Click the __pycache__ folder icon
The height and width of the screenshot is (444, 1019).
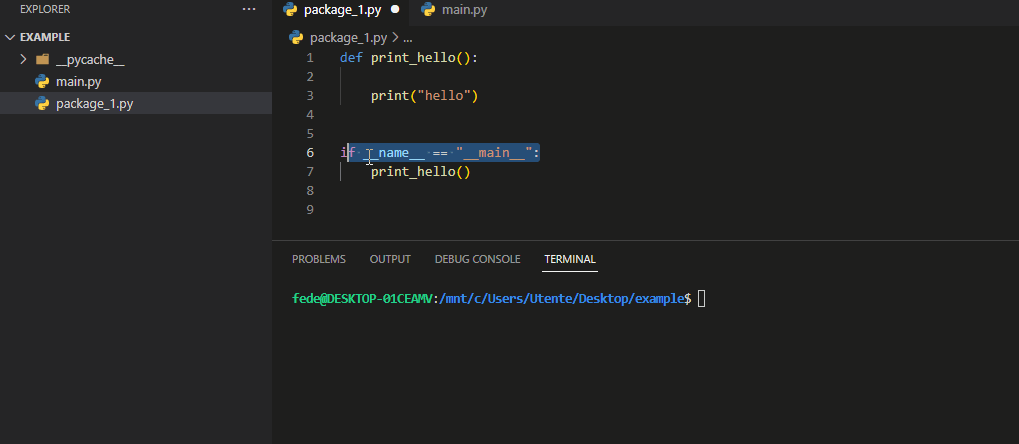[42, 60]
